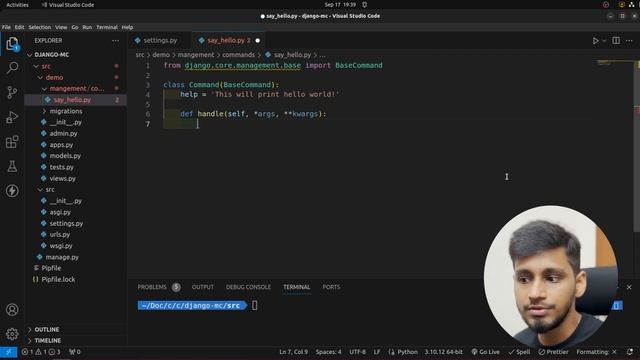Open the Search view icon
Viewport: 640px width, 360px height.
click(x=12, y=68)
